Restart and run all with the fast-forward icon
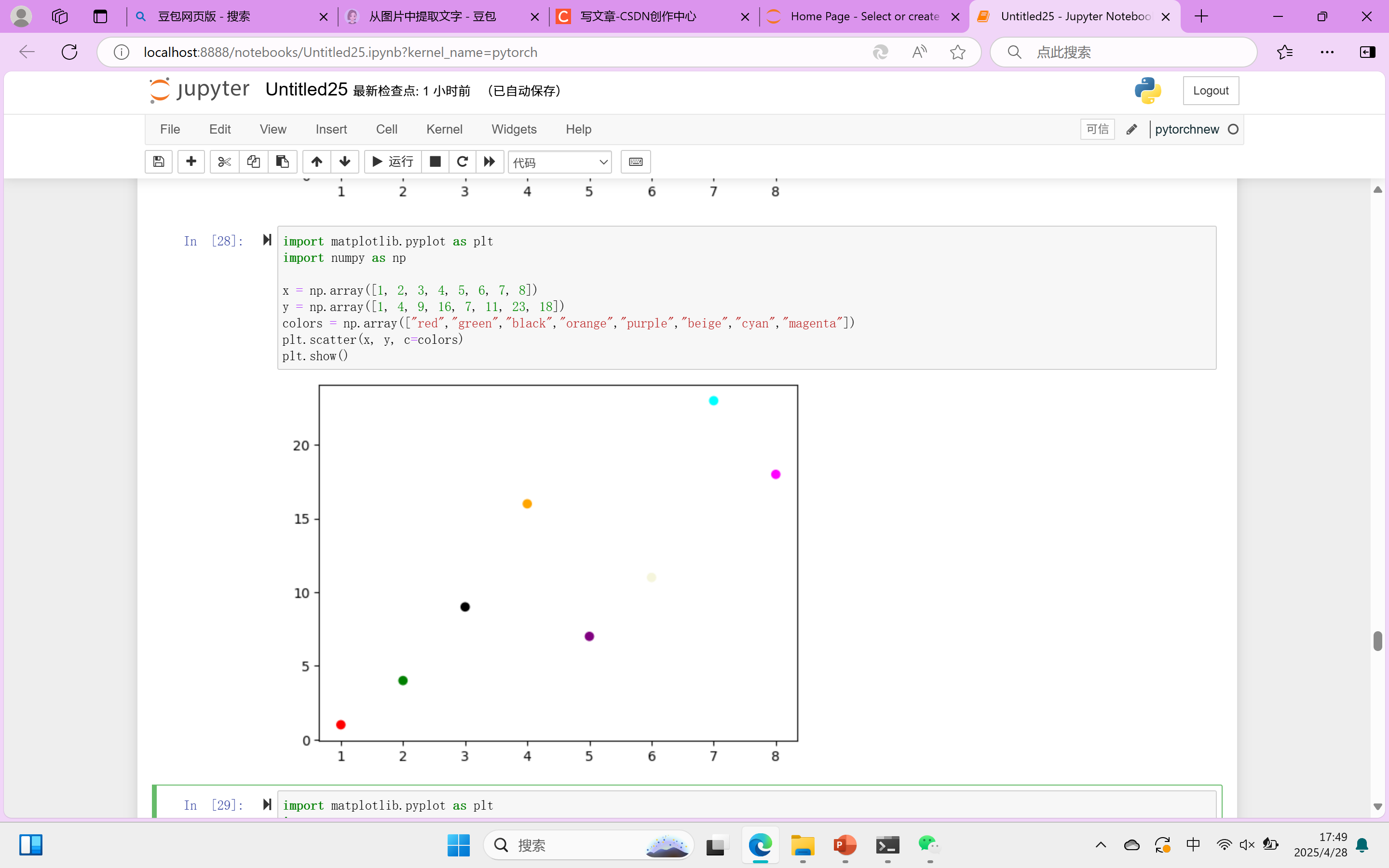 [x=490, y=162]
